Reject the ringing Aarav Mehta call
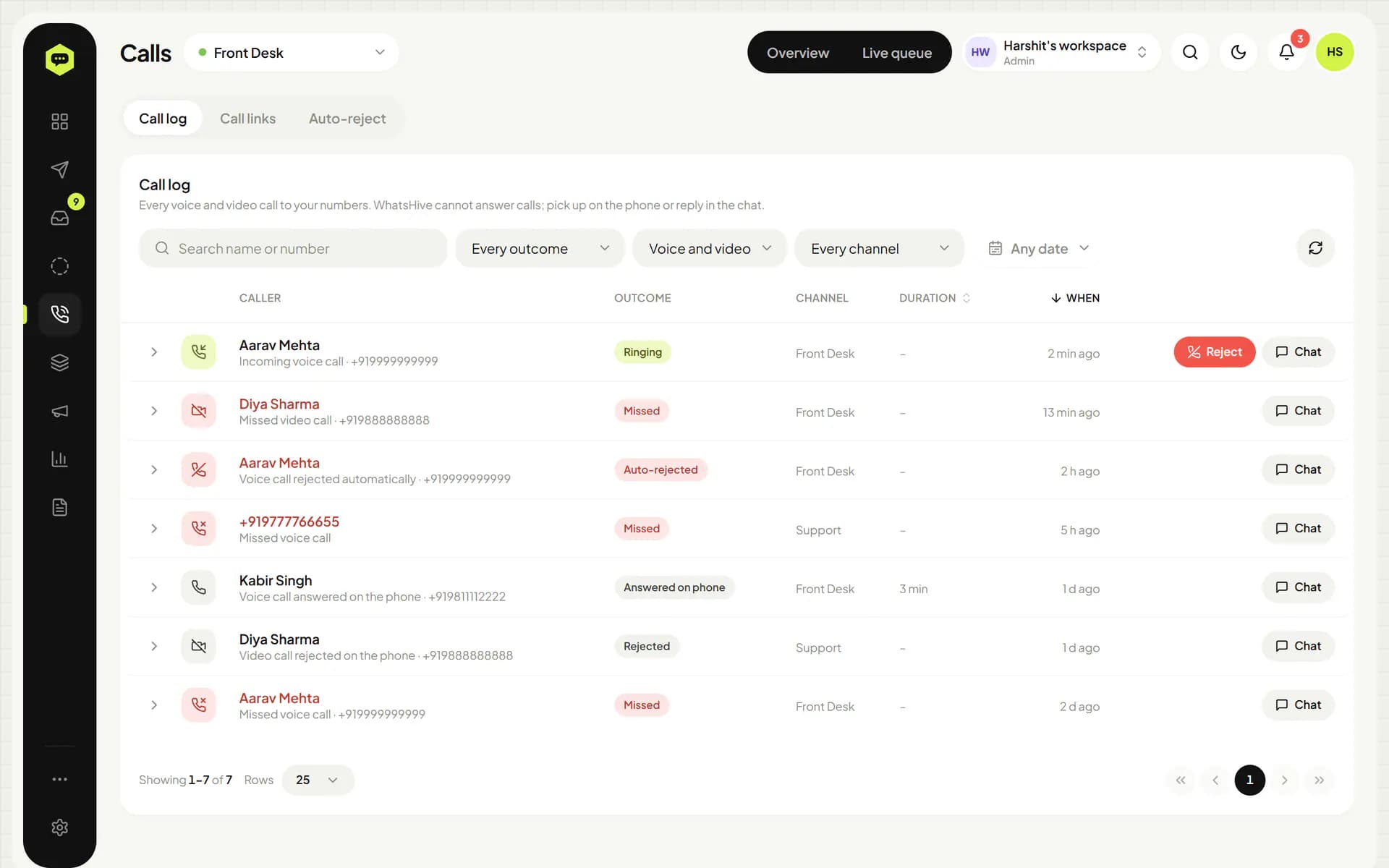 coord(1214,352)
